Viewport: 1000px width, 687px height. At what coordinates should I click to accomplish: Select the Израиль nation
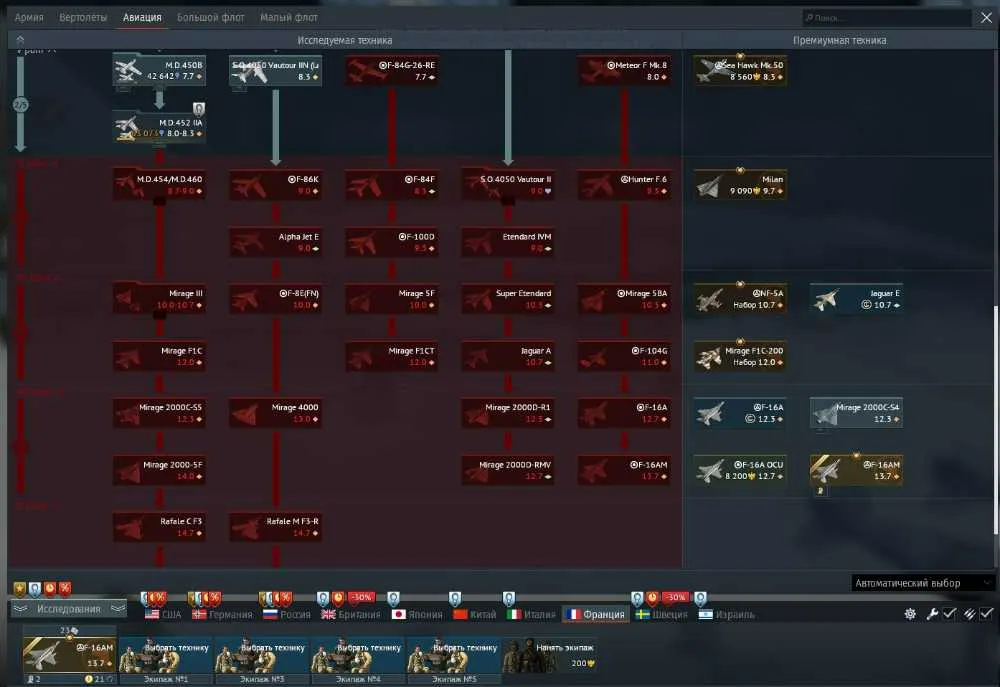coord(726,614)
